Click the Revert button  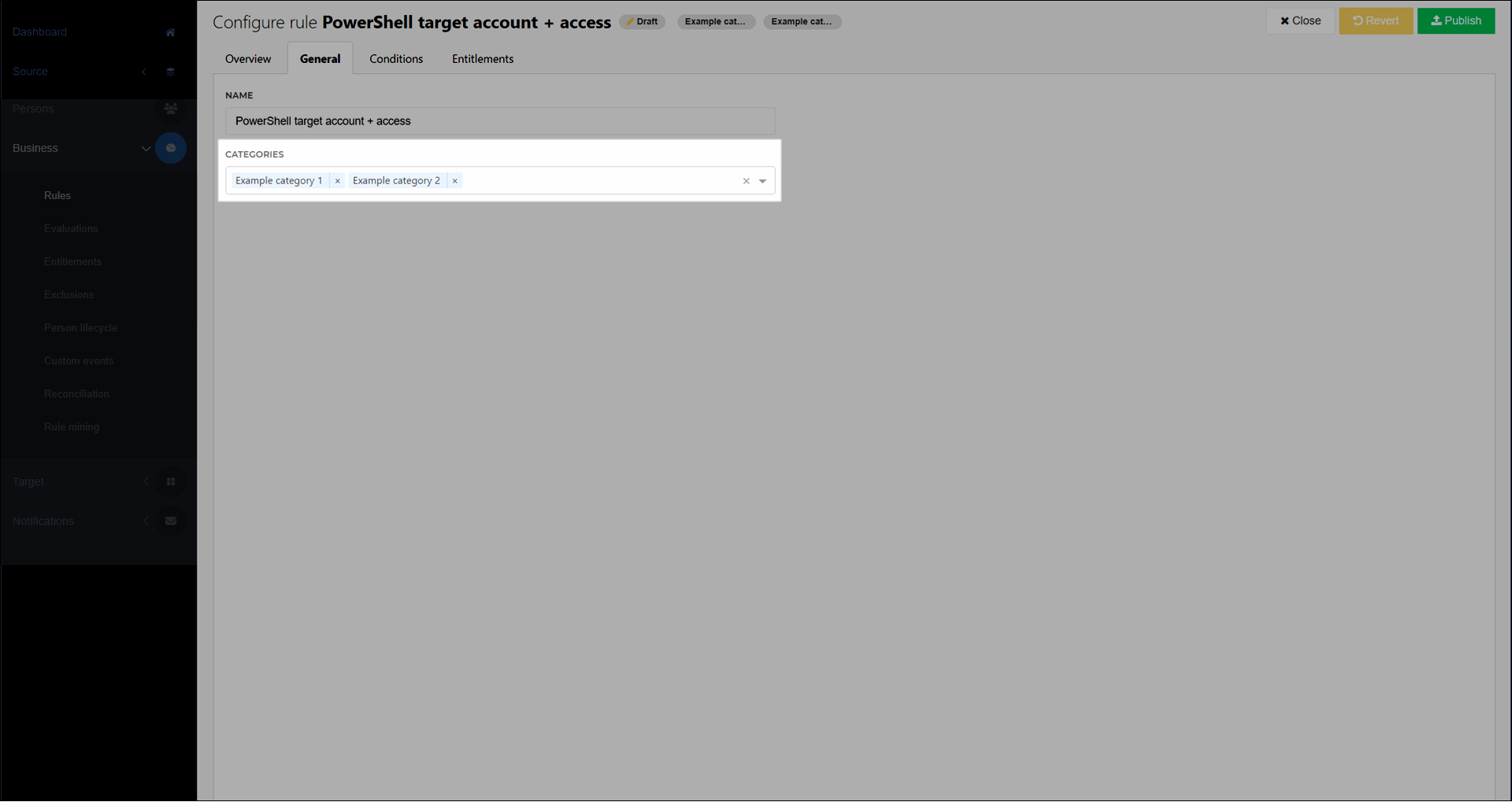tap(1376, 20)
